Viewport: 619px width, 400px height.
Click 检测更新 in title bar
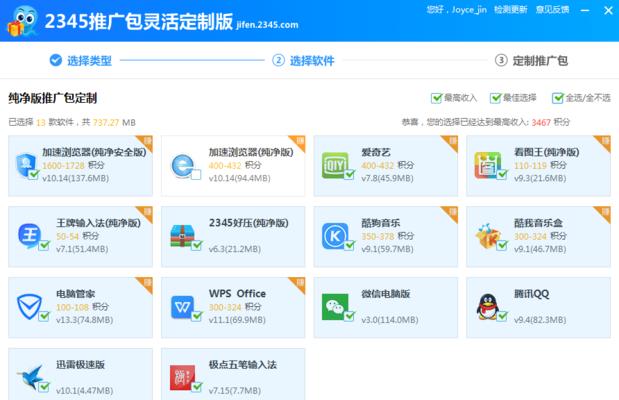click(510, 9)
